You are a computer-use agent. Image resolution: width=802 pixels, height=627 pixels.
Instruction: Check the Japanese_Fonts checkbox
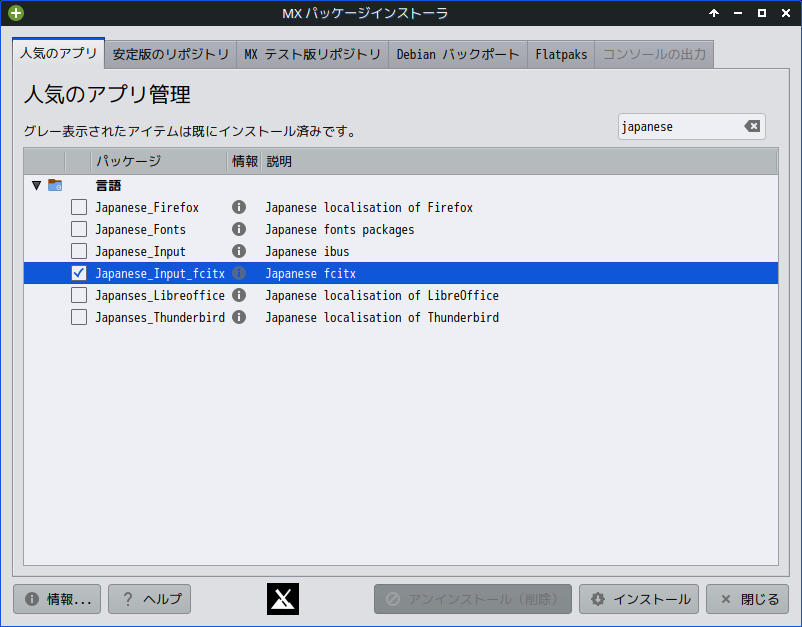pos(79,229)
